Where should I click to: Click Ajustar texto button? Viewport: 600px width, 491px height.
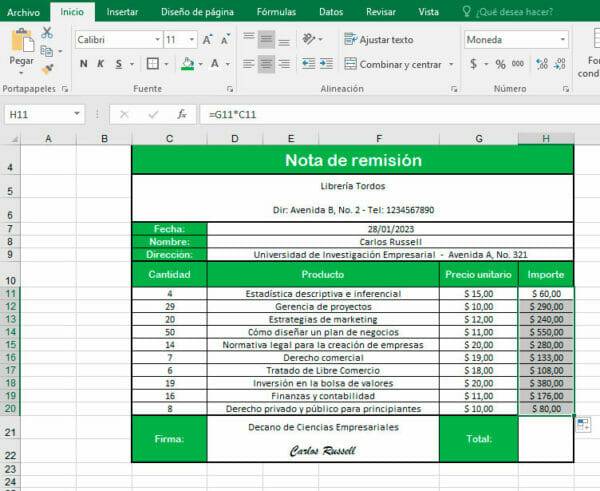pyautogui.click(x=378, y=40)
